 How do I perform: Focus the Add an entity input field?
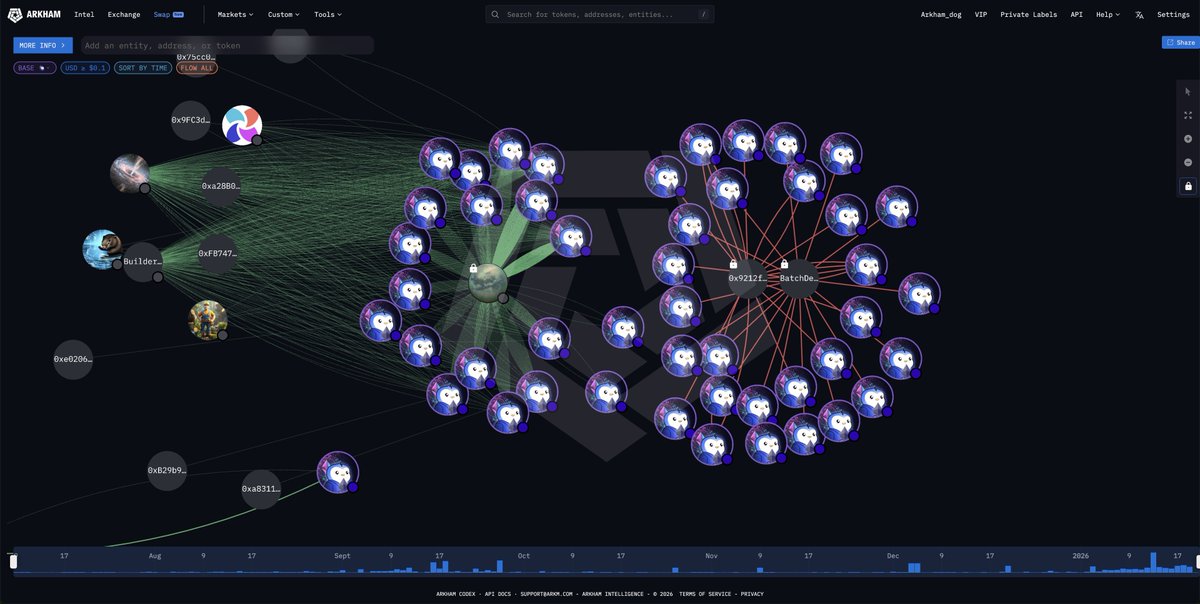pos(226,45)
